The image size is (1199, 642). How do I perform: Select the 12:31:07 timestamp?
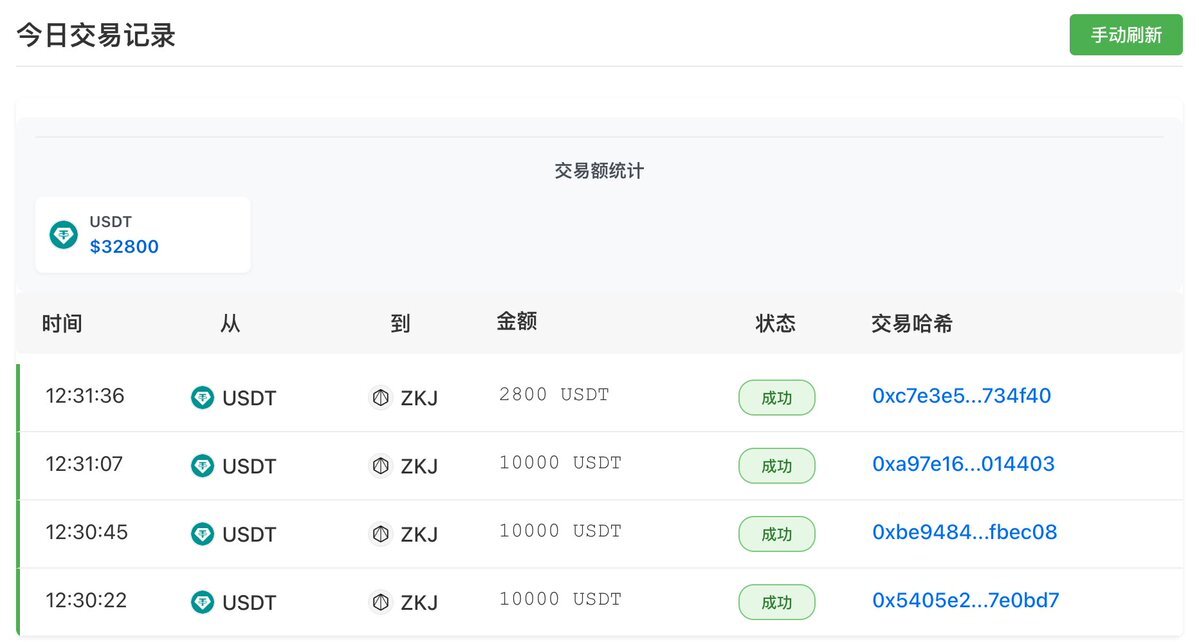click(x=84, y=463)
